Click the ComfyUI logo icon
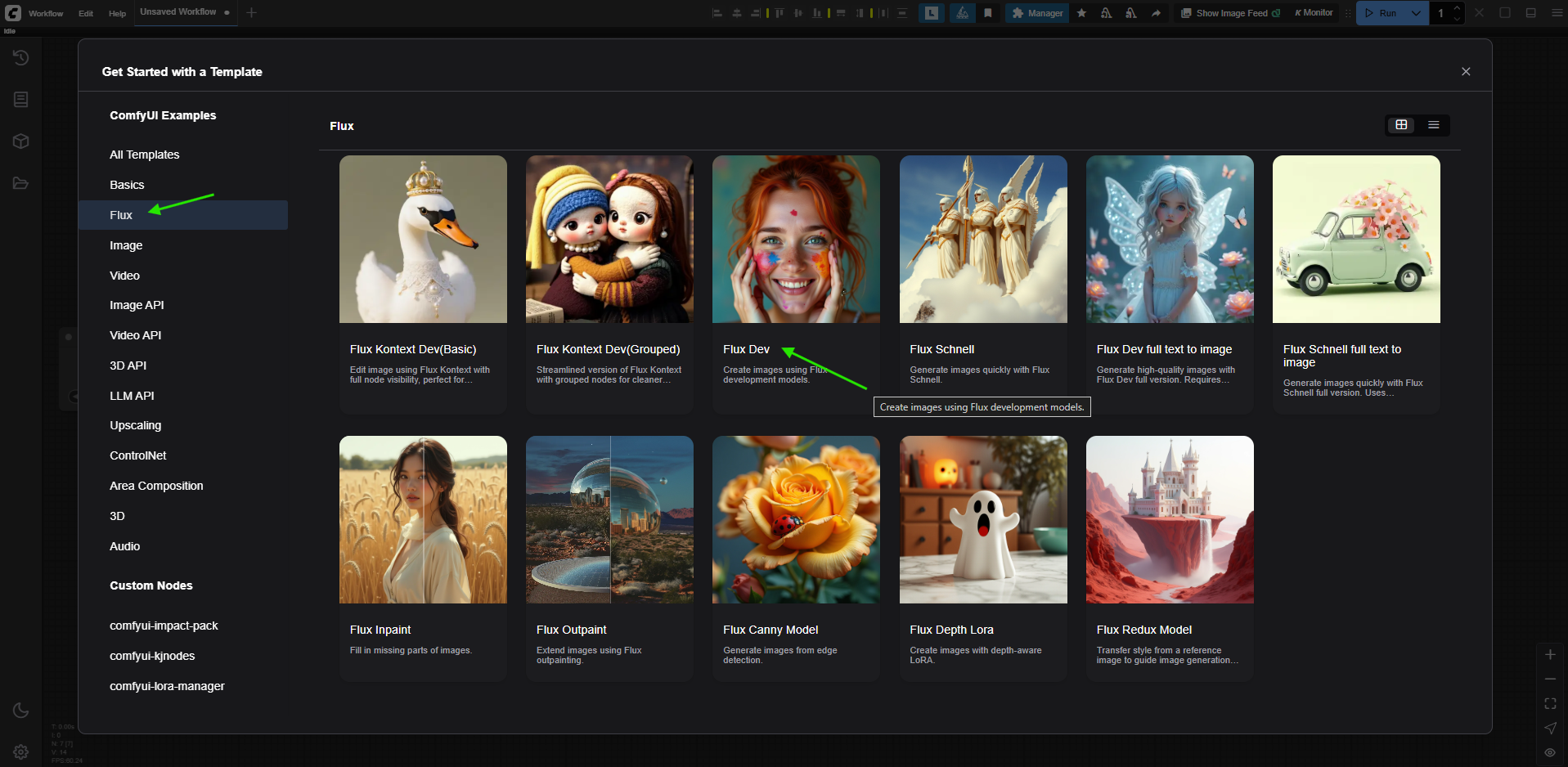This screenshot has height=767, width=1568. click(x=13, y=13)
